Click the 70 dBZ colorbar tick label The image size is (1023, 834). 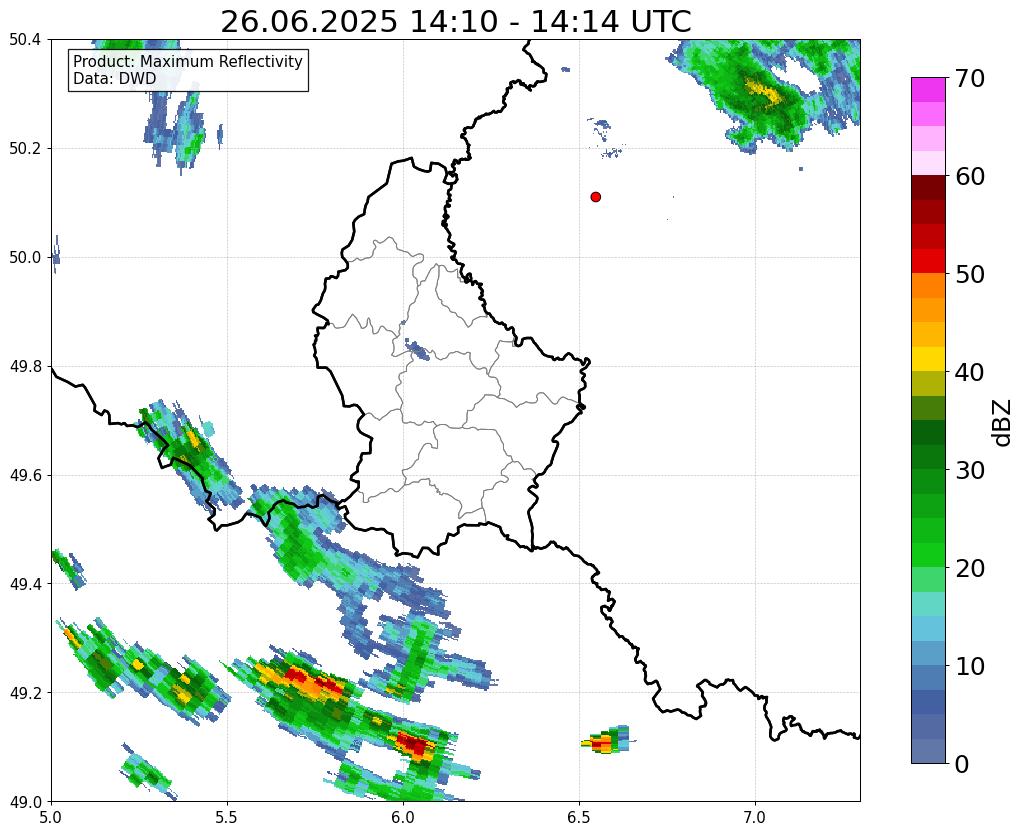[x=969, y=78]
